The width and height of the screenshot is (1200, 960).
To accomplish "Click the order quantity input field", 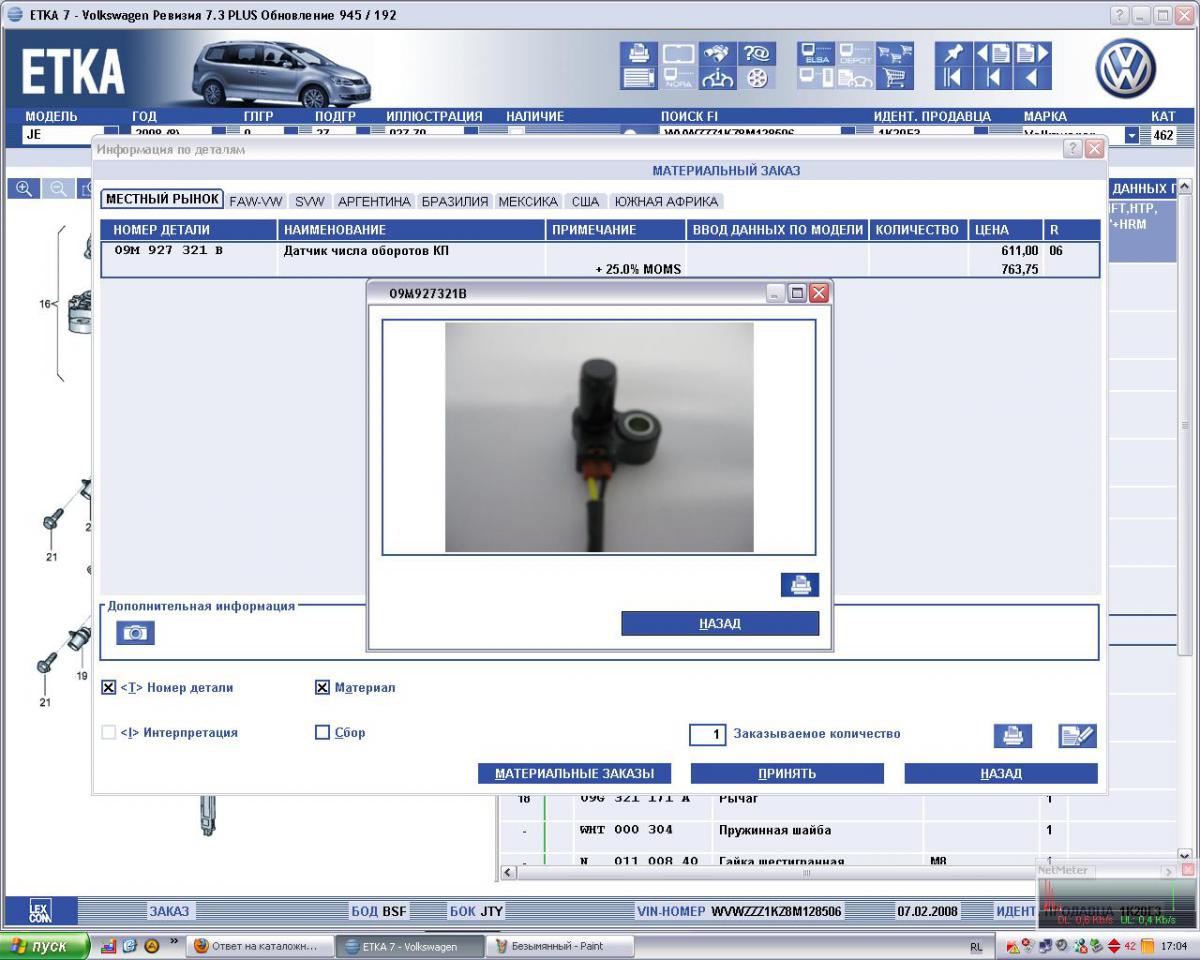I will tap(707, 735).
